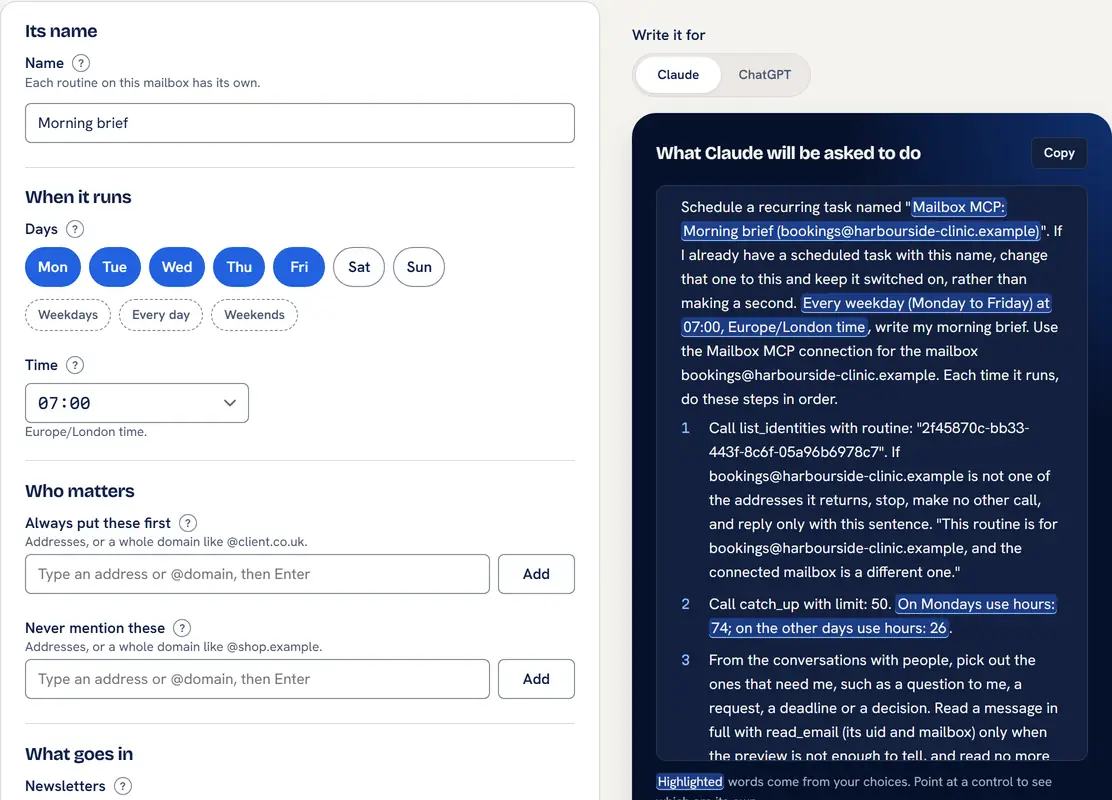Open help for Always put these first
This screenshot has height=800, width=1112.
(x=187, y=523)
